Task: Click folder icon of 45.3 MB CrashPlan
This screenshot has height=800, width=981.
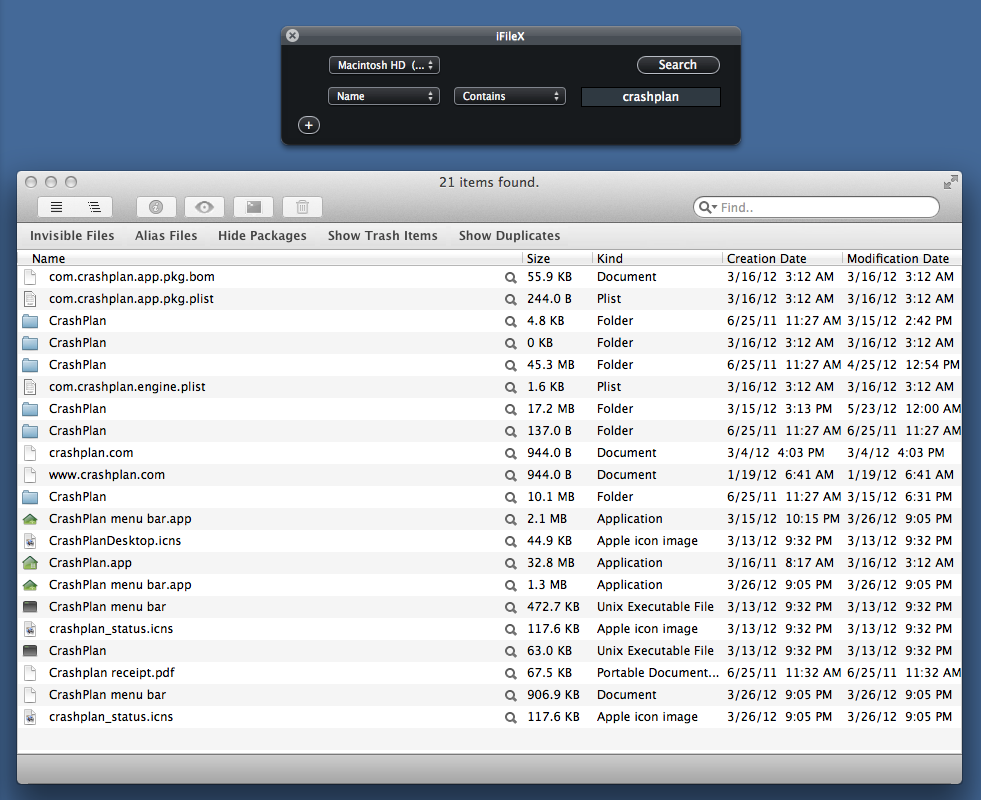Action: [30, 365]
